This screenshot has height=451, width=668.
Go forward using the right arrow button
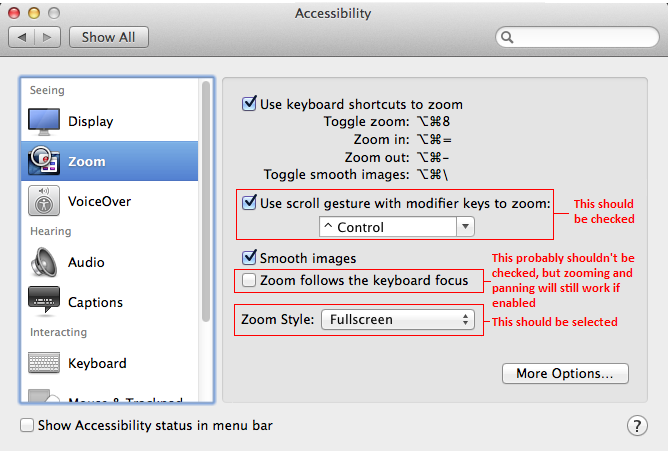(47, 37)
